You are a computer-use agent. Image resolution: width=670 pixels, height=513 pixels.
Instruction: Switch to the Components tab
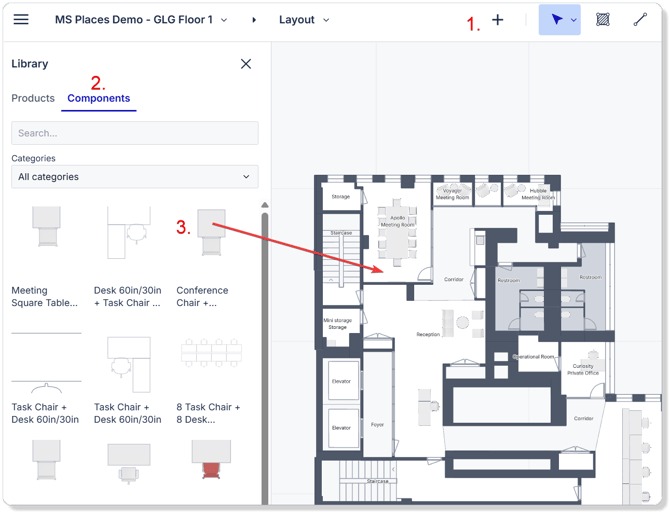(x=98, y=98)
